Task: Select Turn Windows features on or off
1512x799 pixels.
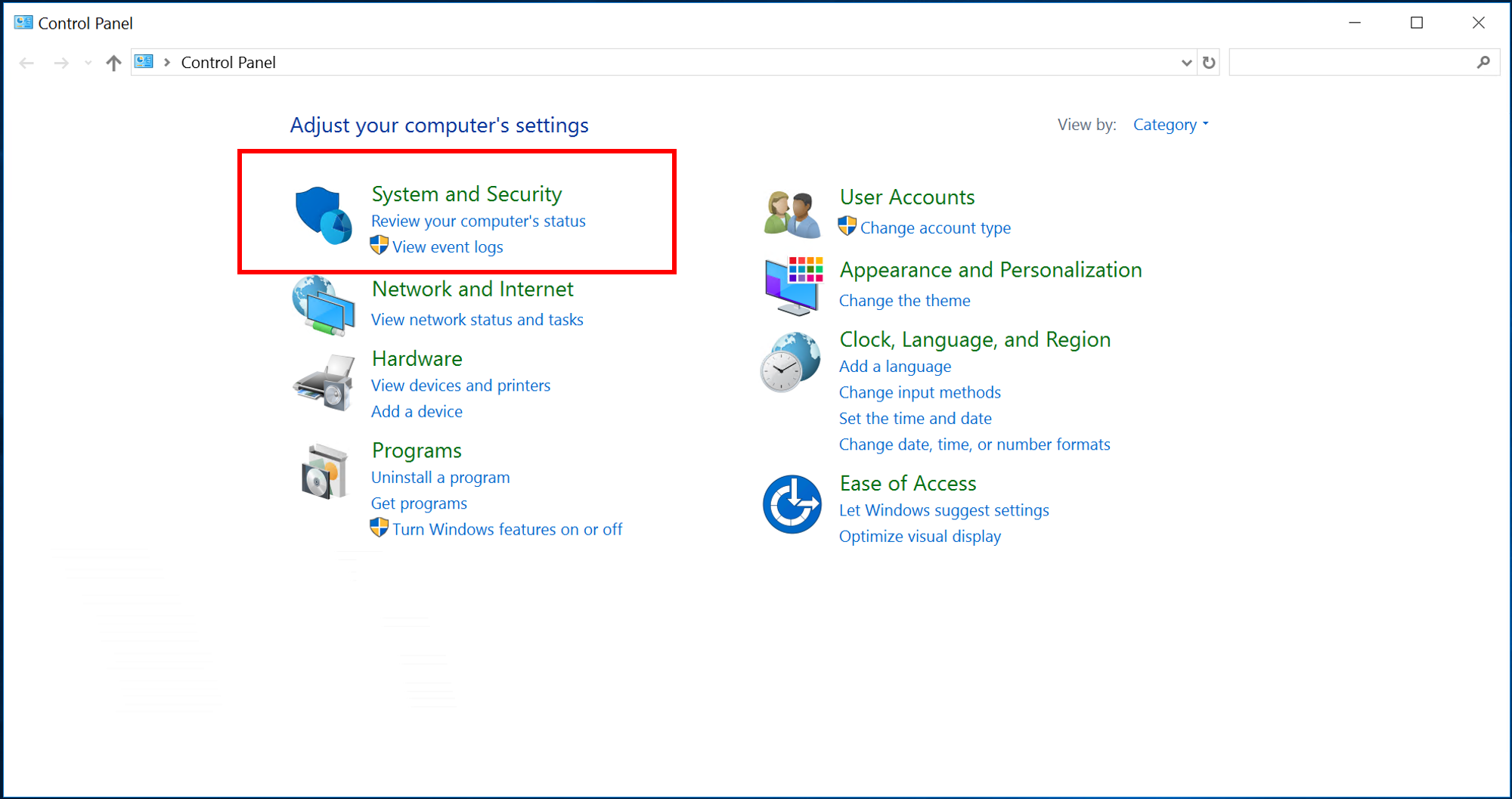Action: [507, 530]
